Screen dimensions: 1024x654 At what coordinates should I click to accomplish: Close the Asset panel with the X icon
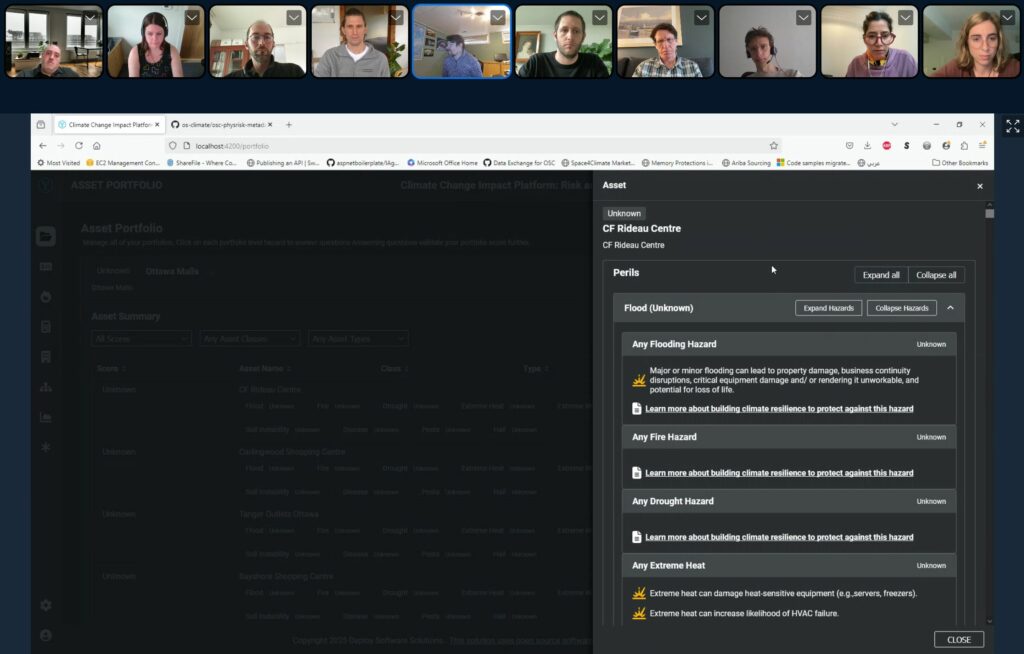tap(980, 186)
